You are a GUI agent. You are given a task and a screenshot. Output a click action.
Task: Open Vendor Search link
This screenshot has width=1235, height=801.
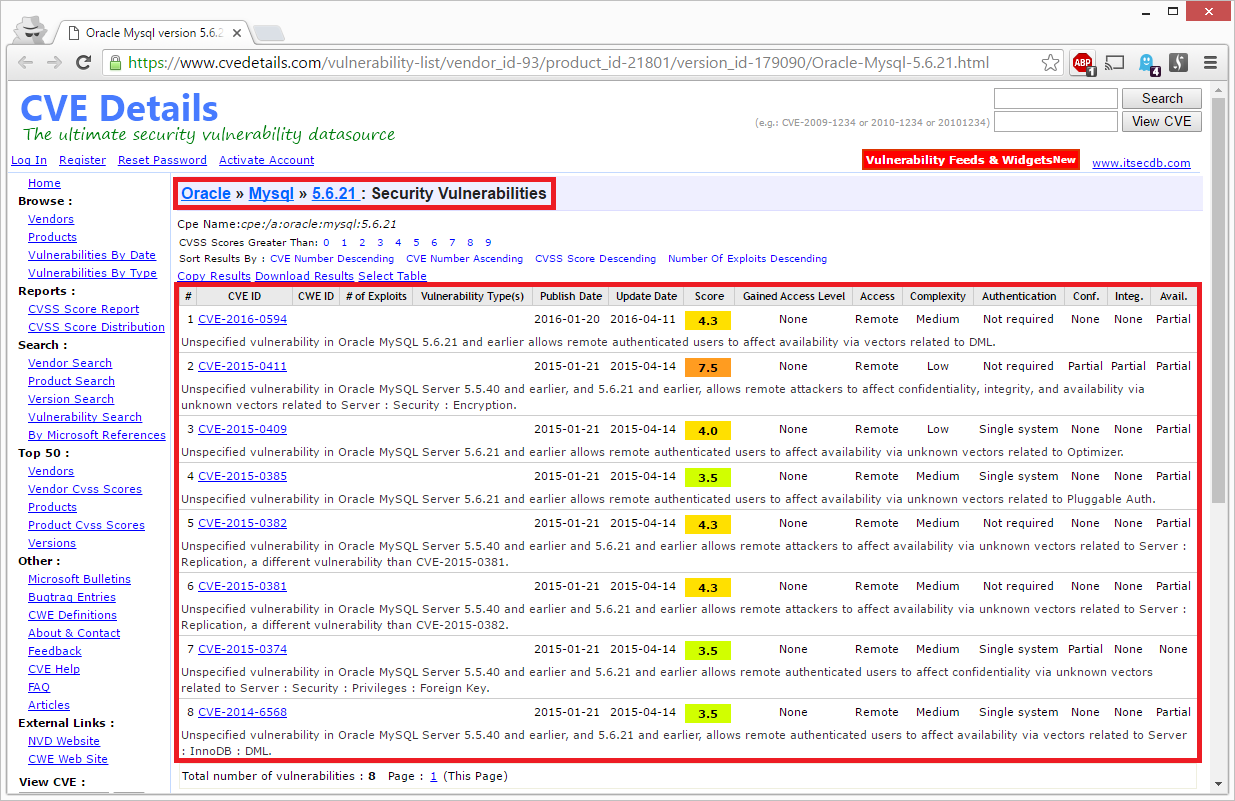tap(70, 363)
